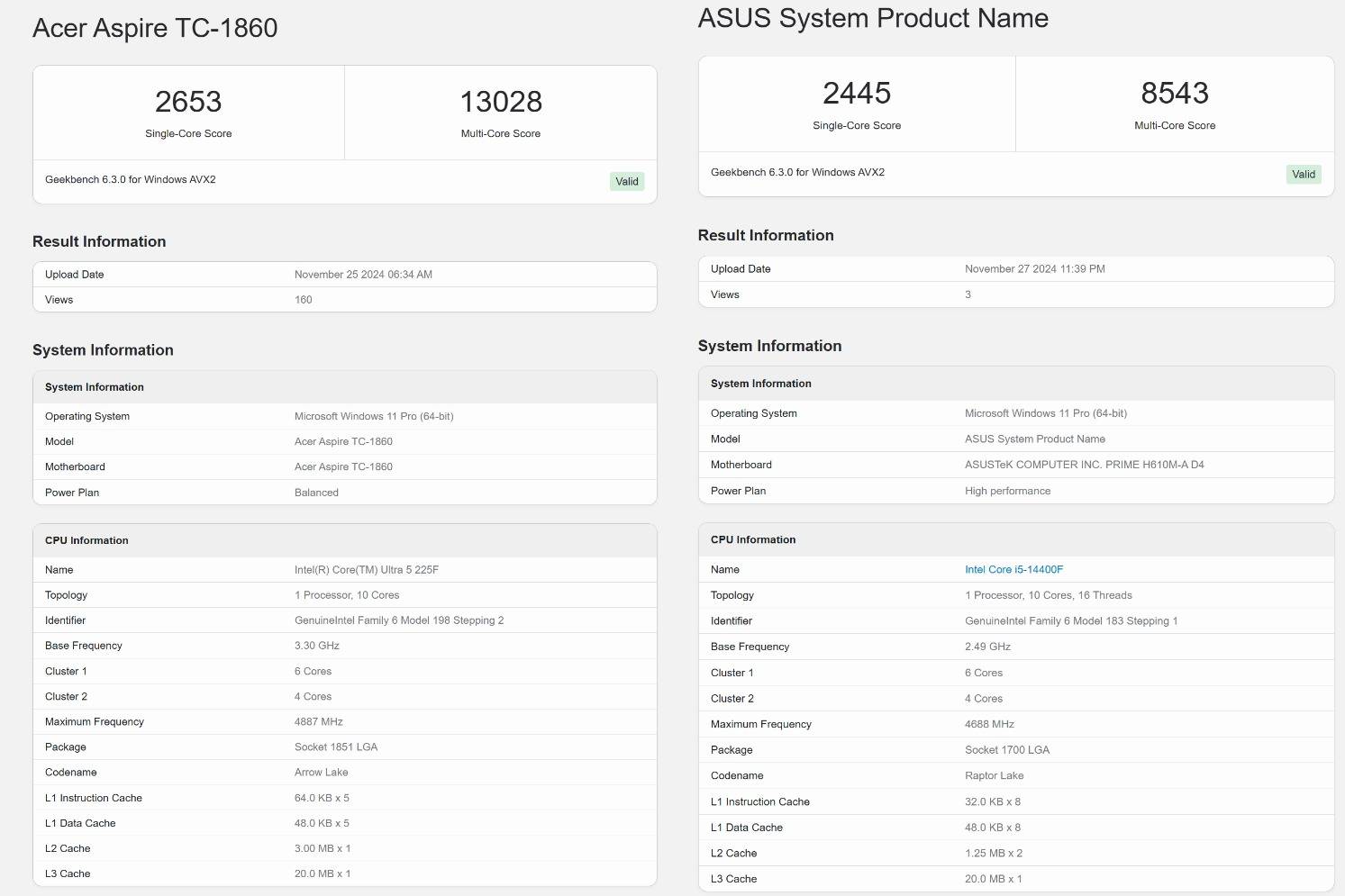Screen dimensions: 1345x896
Task: Click the 8543 multi-core score
Action: (x=1174, y=93)
